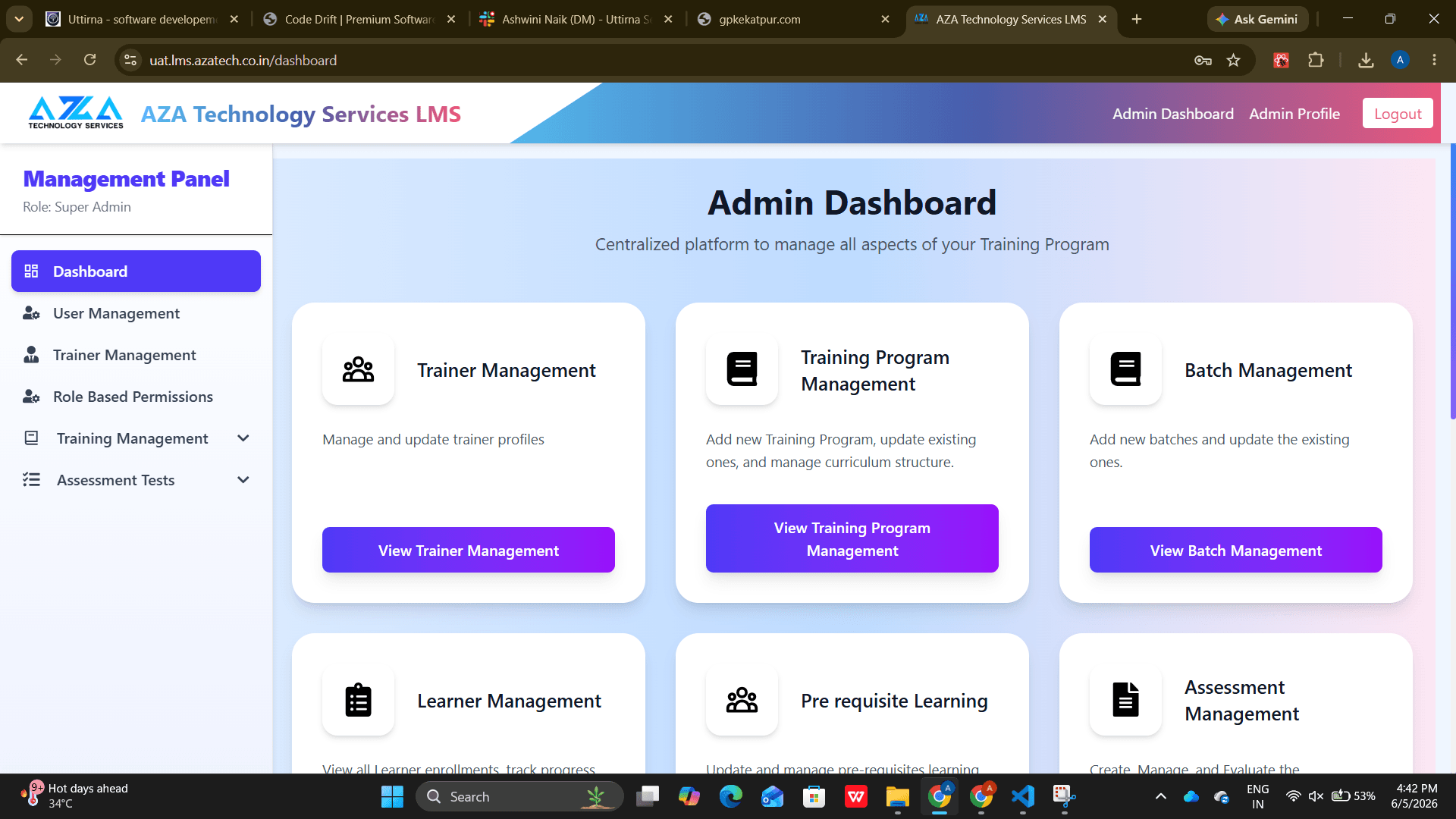This screenshot has width=1456, height=819.
Task: Reload the current page
Action: coord(89,61)
